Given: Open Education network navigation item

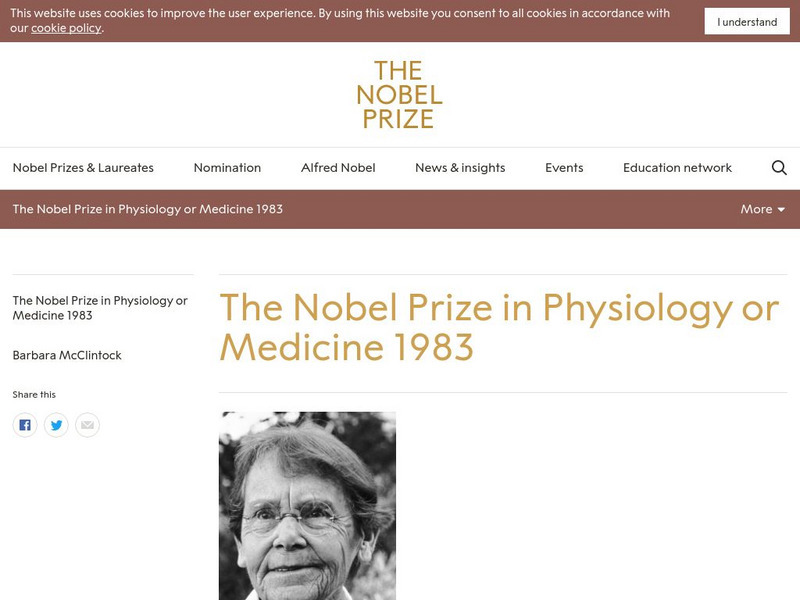Looking at the screenshot, I should [677, 168].
